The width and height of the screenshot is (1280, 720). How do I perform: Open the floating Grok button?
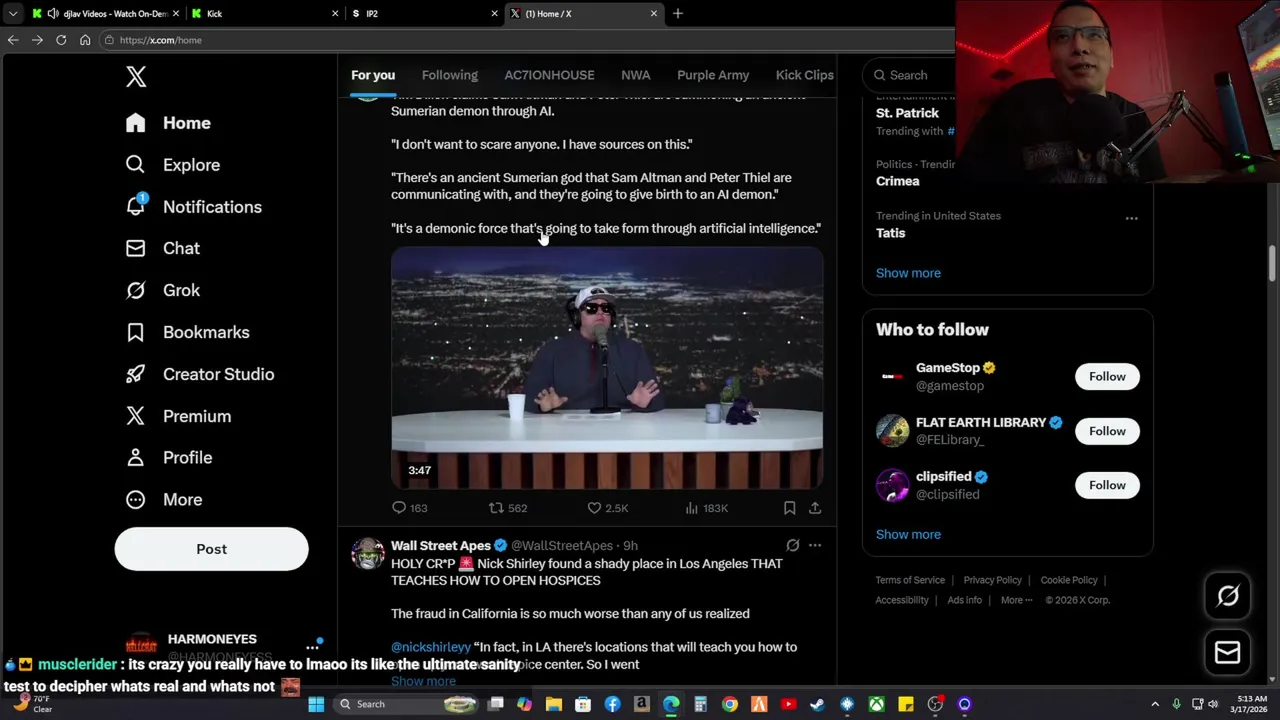tap(1228, 596)
